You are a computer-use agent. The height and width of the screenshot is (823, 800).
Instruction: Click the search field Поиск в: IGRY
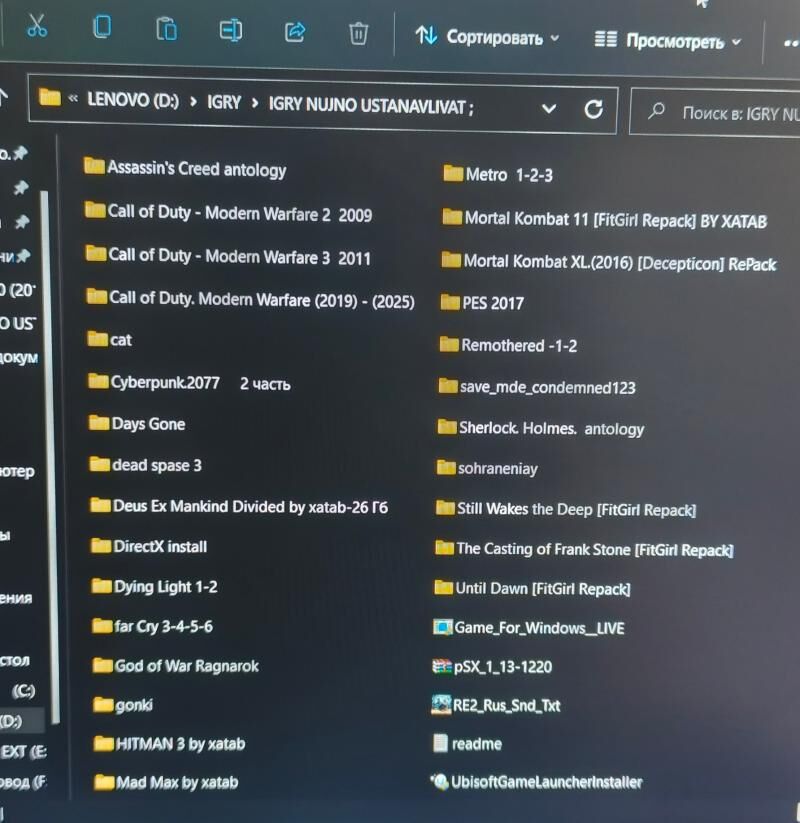[x=715, y=113]
